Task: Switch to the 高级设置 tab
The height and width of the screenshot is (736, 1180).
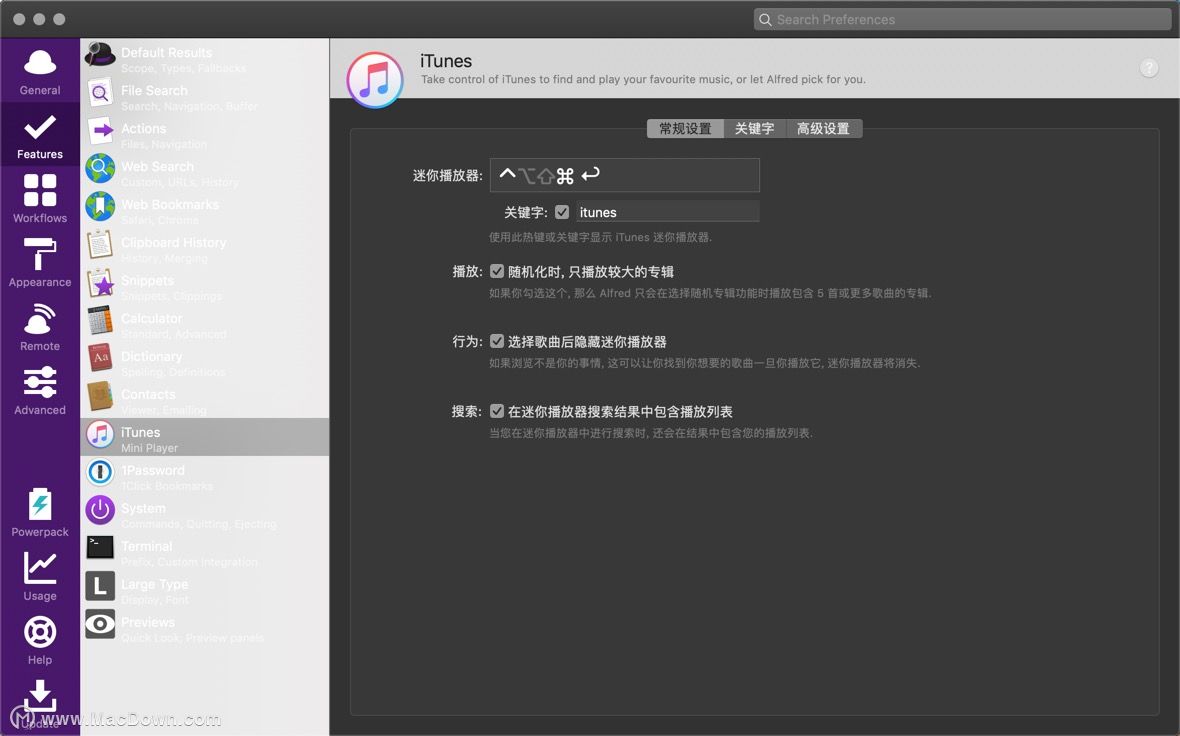Action: tap(823, 129)
